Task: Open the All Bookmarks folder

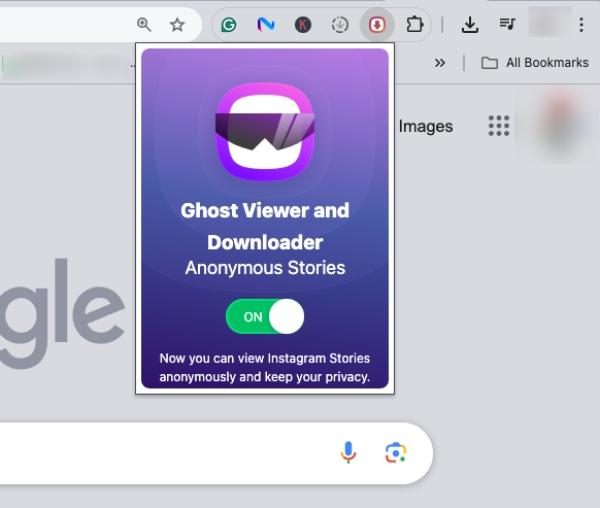Action: click(x=535, y=63)
